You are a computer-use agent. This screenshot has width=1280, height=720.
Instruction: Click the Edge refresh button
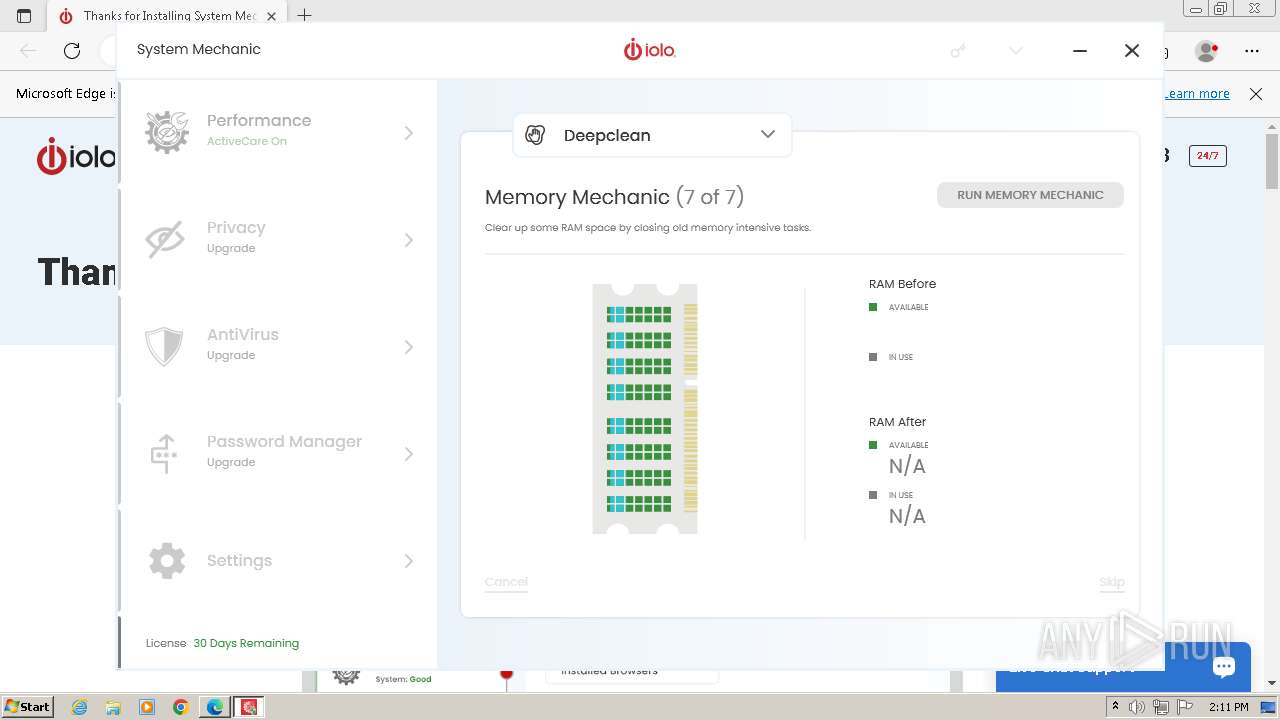pyautogui.click(x=72, y=50)
